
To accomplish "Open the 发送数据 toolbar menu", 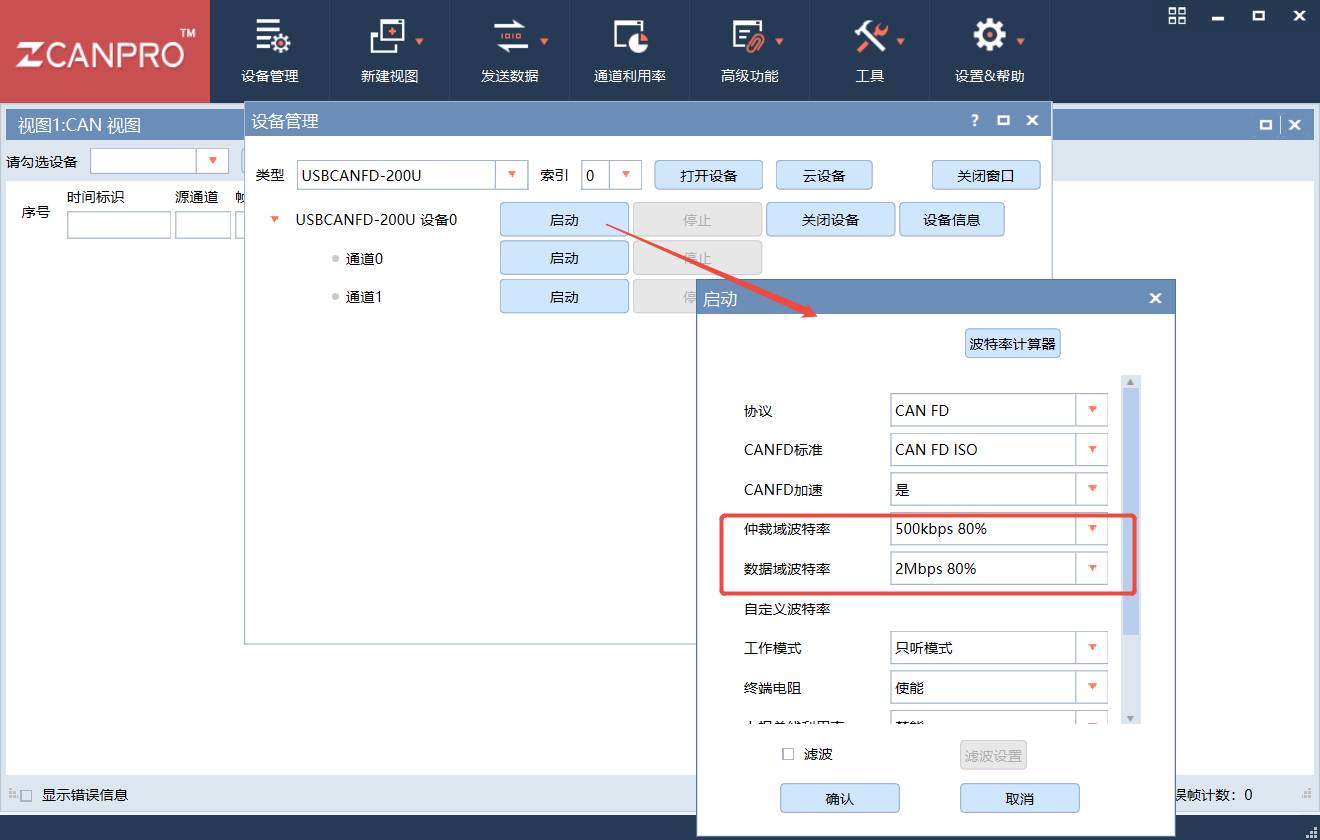I will 510,51.
